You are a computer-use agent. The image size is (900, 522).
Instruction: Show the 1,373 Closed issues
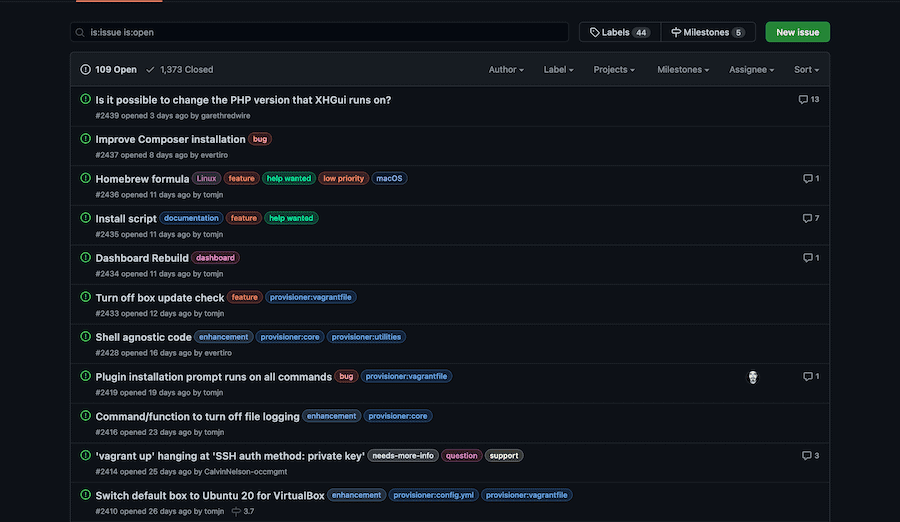click(x=180, y=70)
